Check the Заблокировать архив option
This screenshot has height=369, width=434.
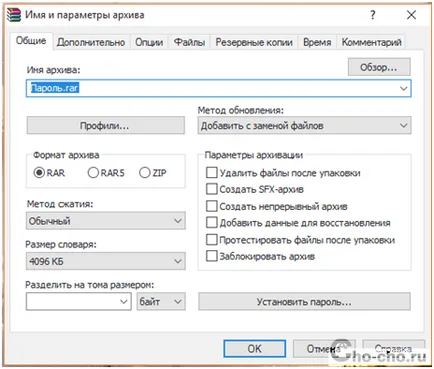[211, 256]
